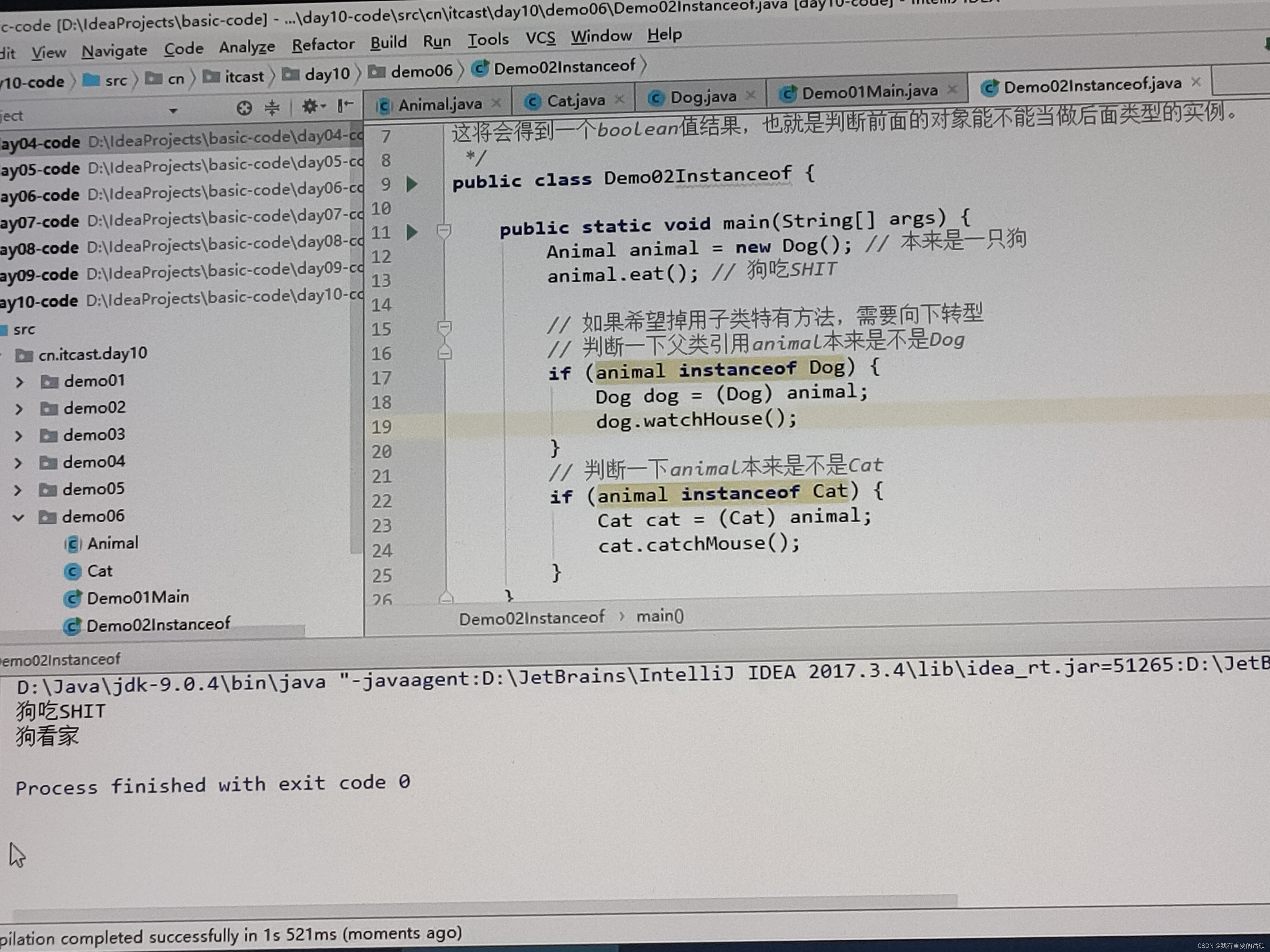Click the Project panel horizontal scrollbar

(152, 631)
